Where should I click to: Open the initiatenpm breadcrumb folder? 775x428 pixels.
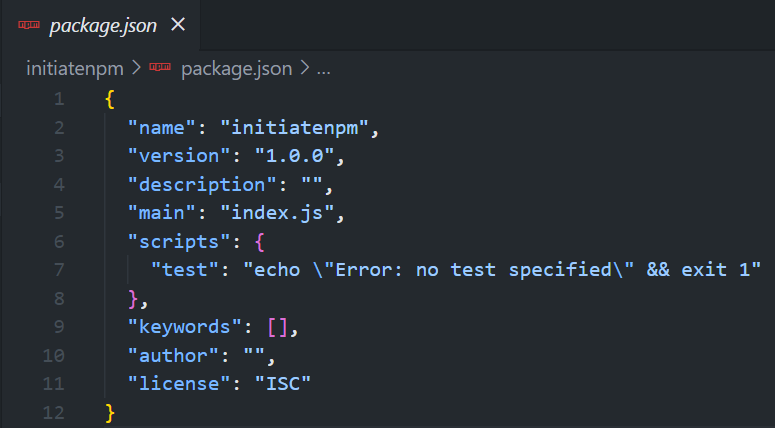[75, 69]
